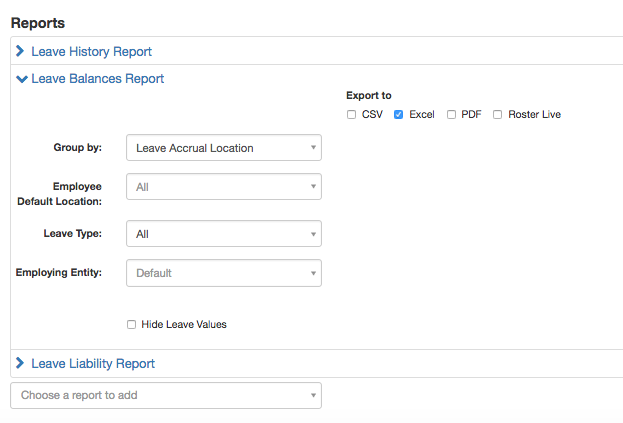Click arrow on Choose a report dropdown
The image size is (623, 423).
click(313, 395)
